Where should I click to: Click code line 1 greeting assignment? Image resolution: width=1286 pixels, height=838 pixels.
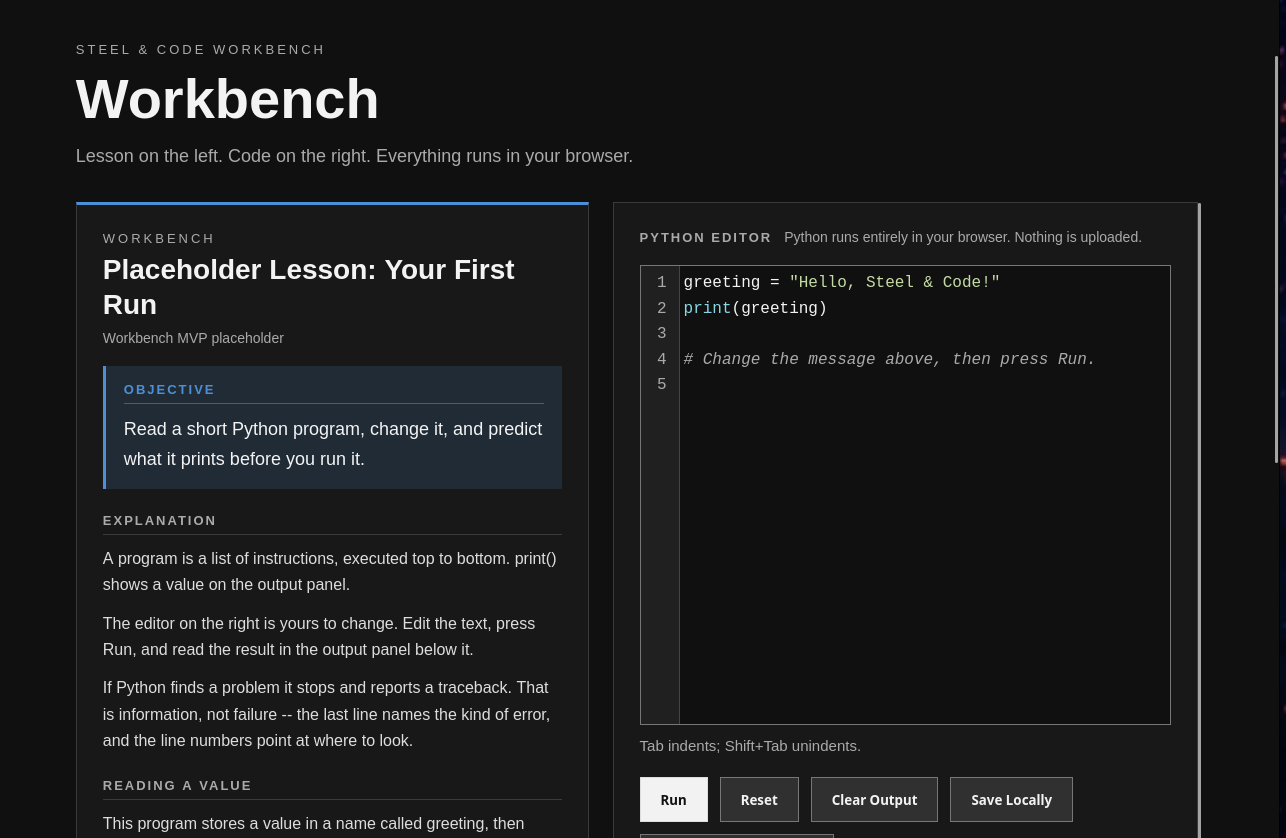(x=841, y=283)
